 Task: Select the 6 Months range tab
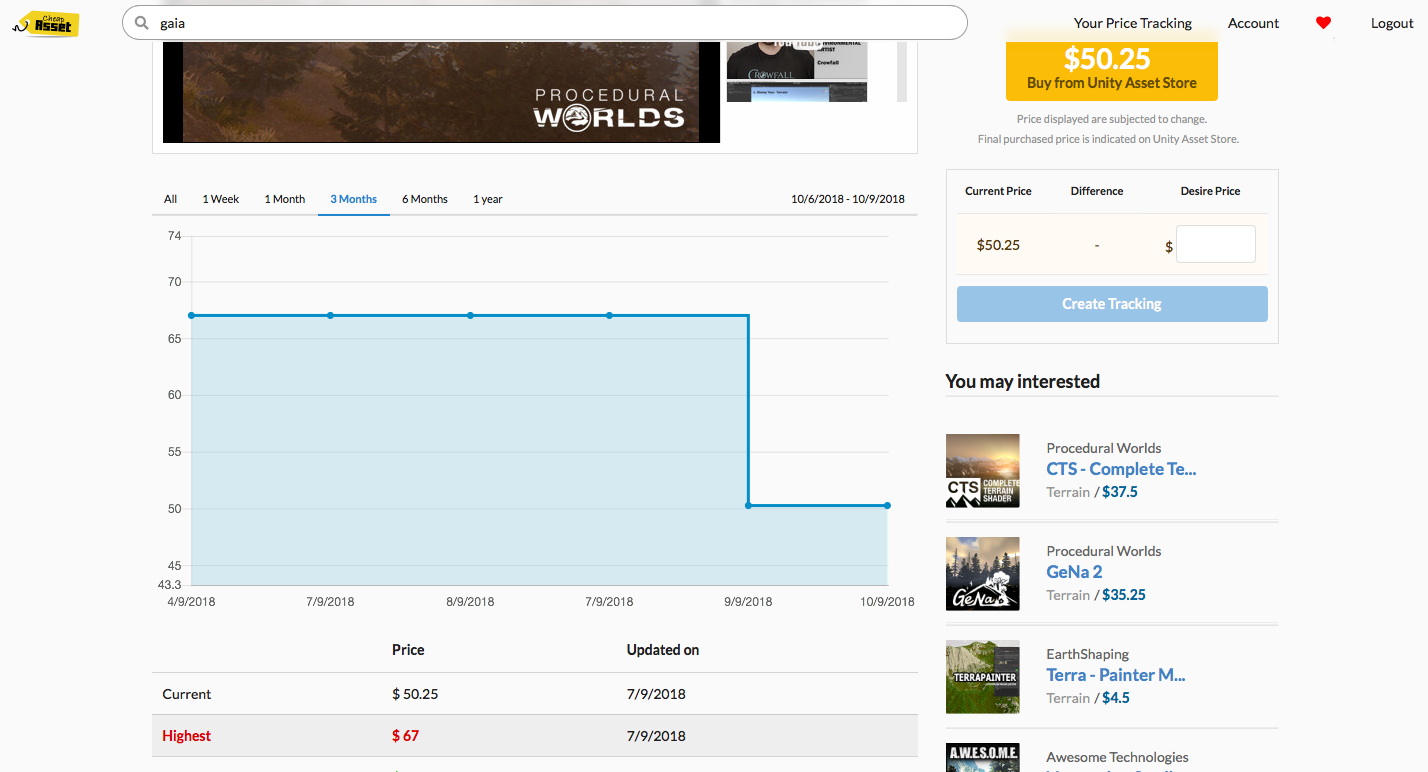click(425, 199)
